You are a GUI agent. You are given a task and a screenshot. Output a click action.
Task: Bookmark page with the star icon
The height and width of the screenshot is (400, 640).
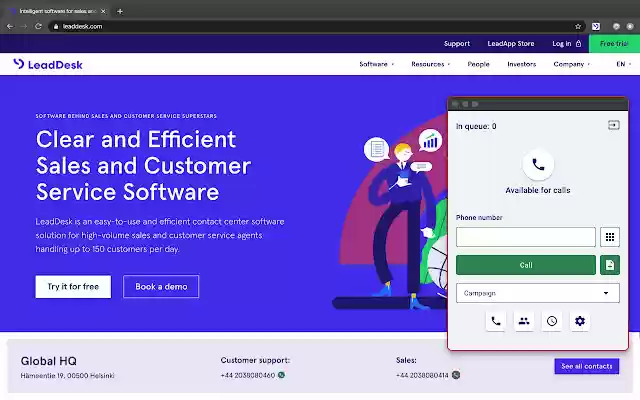click(x=578, y=27)
